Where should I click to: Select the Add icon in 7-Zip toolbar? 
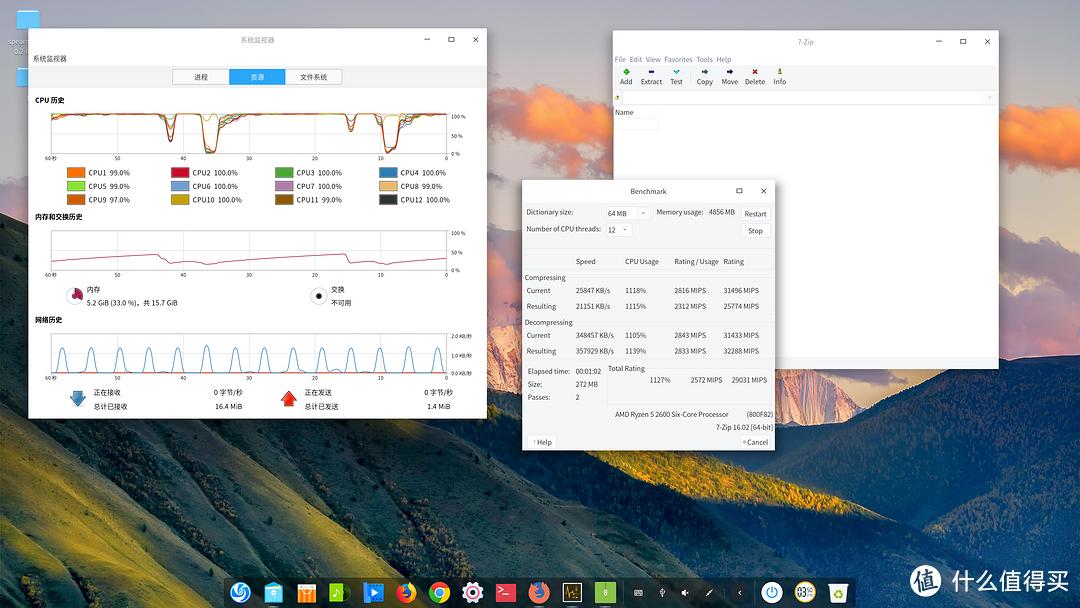pyautogui.click(x=626, y=75)
